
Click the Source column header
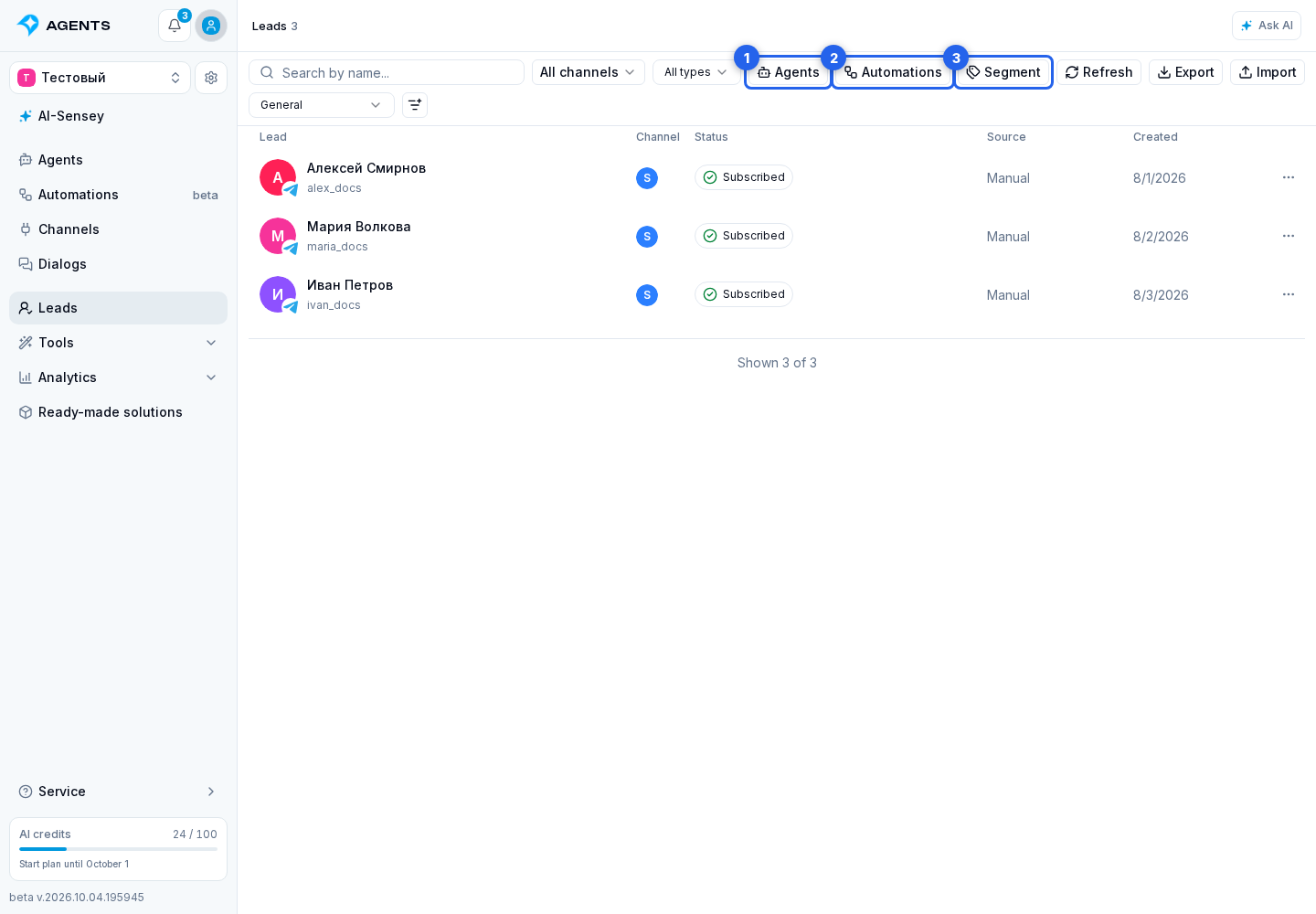pos(1006,137)
